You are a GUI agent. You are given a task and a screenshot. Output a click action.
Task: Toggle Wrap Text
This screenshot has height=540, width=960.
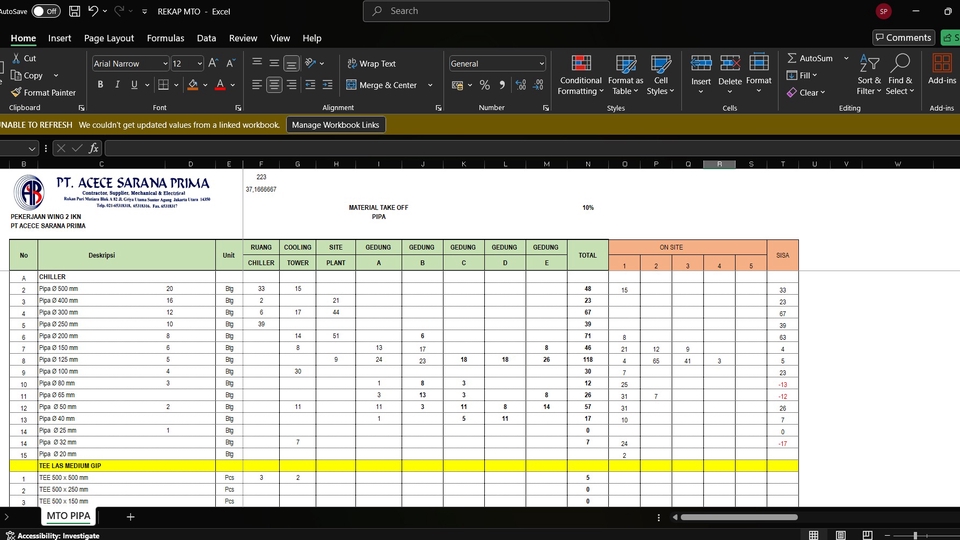372,64
